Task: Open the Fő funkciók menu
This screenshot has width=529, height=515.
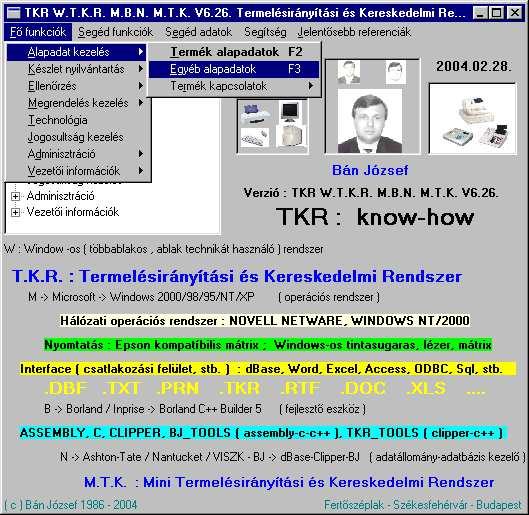Action: point(38,32)
